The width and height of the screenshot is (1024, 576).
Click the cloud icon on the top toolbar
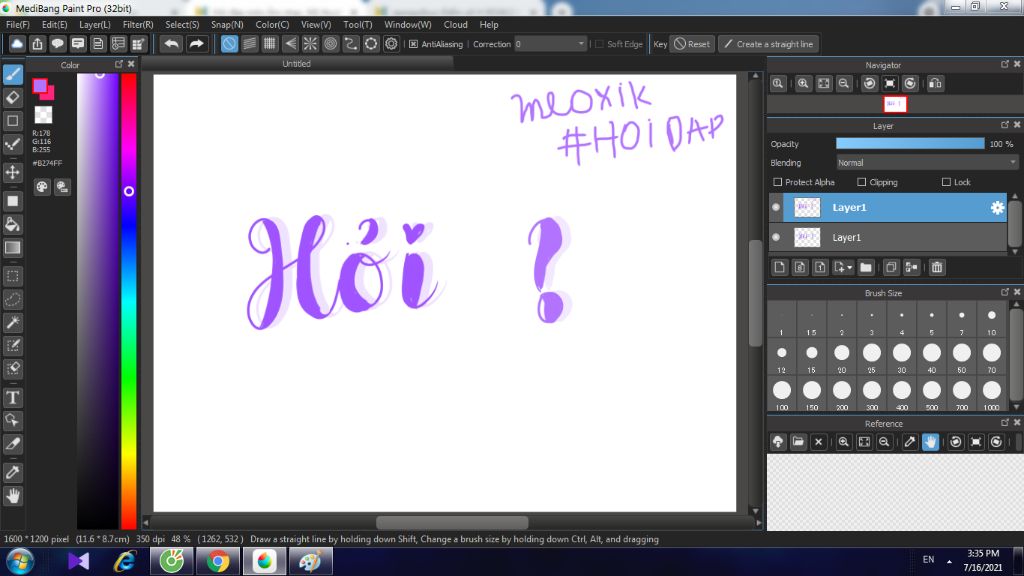(17, 44)
